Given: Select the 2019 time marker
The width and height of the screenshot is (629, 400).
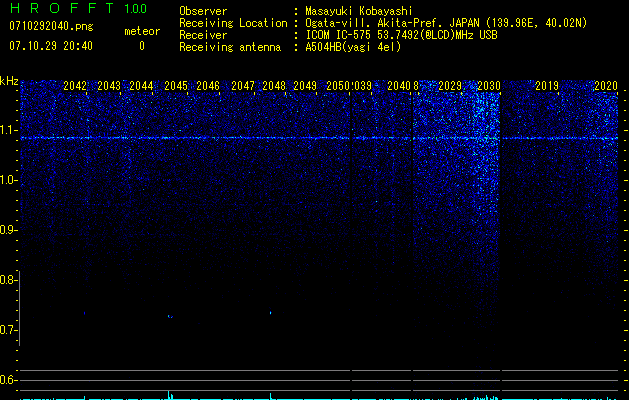Looking at the screenshot, I should (x=547, y=86).
